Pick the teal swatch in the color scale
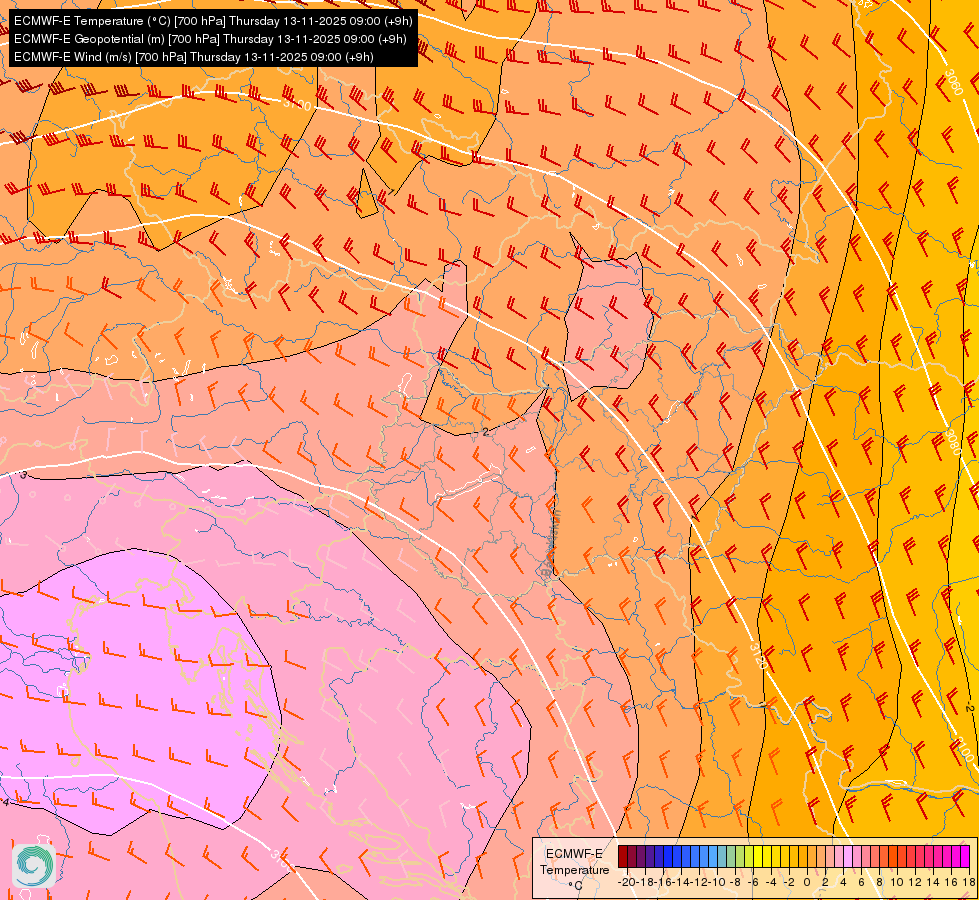979x900 pixels. pos(722,856)
